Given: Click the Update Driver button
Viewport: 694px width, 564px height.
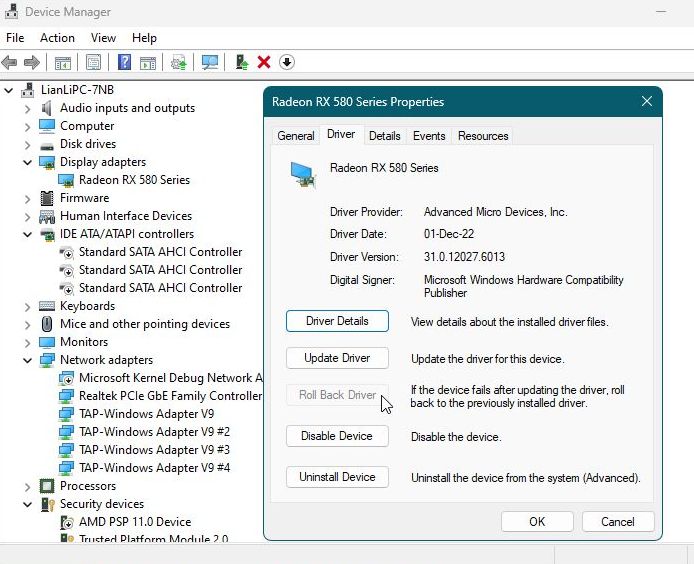Looking at the screenshot, I should pyautogui.click(x=337, y=358).
